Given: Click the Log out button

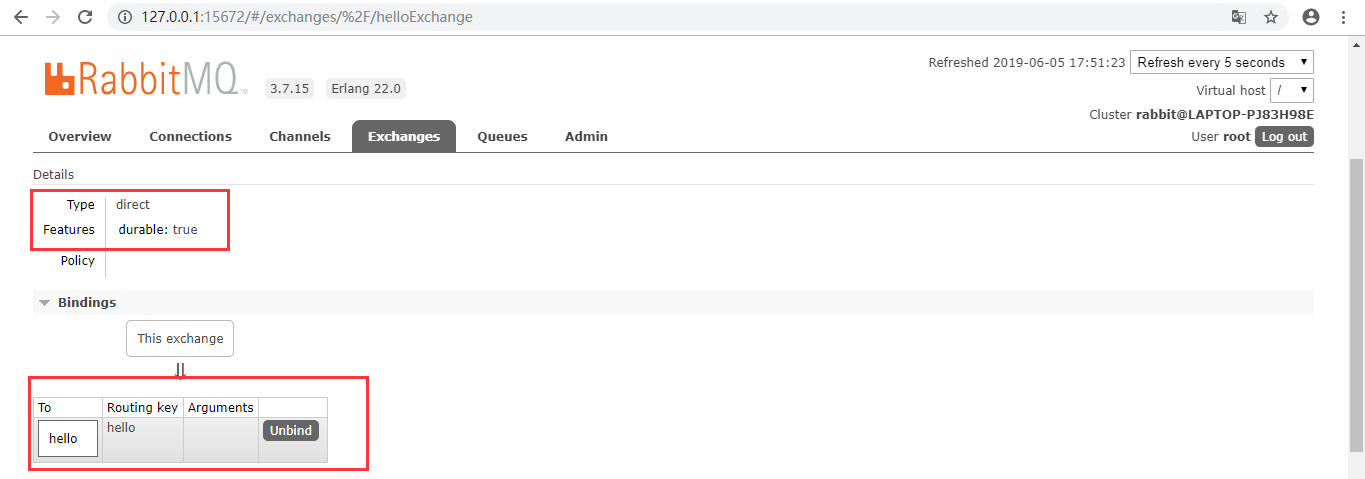Looking at the screenshot, I should 1284,136.
